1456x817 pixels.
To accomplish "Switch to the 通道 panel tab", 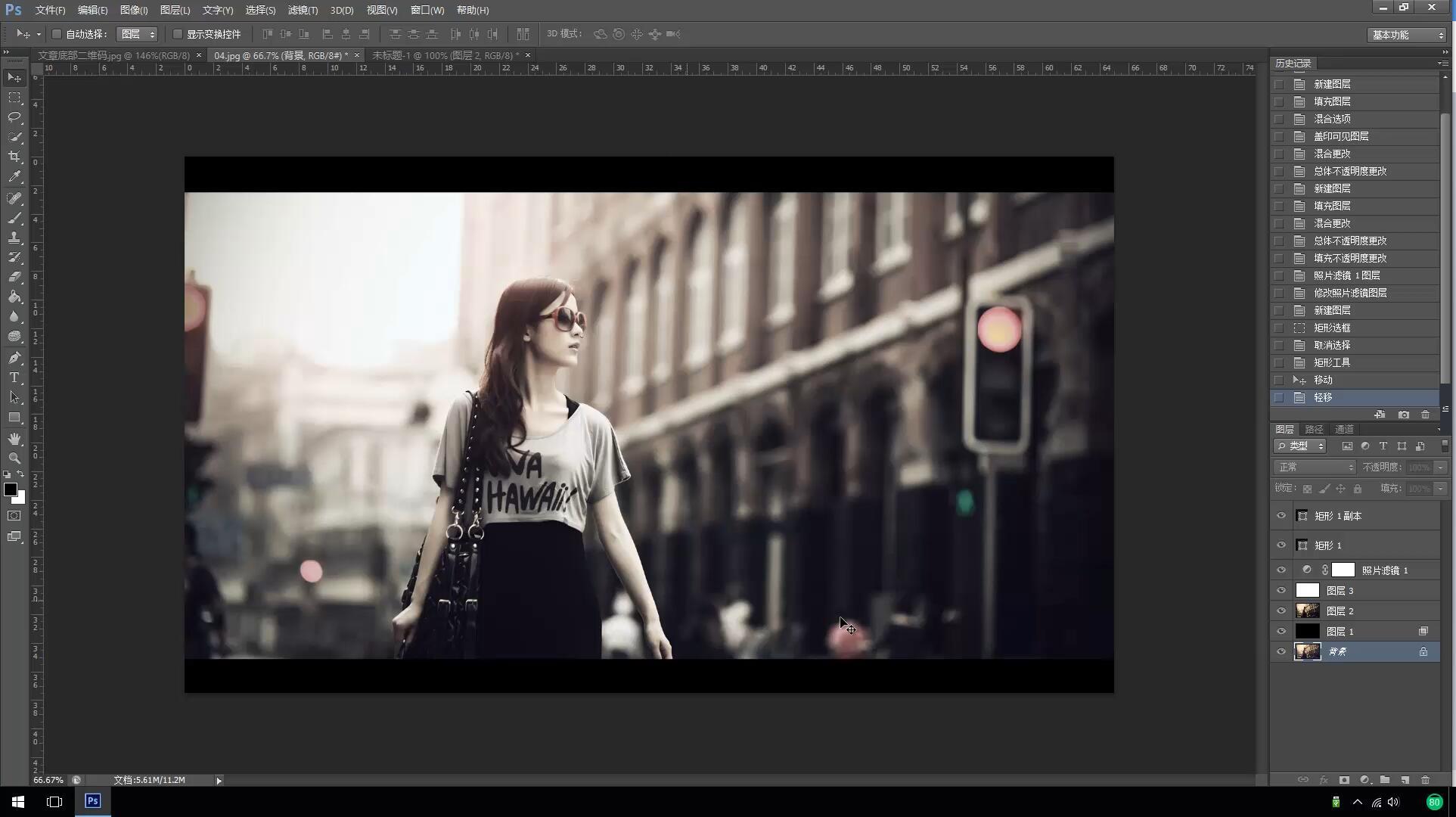I will click(1344, 429).
